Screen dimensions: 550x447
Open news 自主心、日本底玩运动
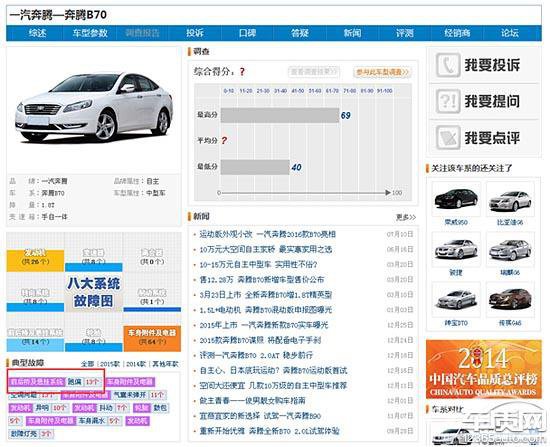coord(273,370)
